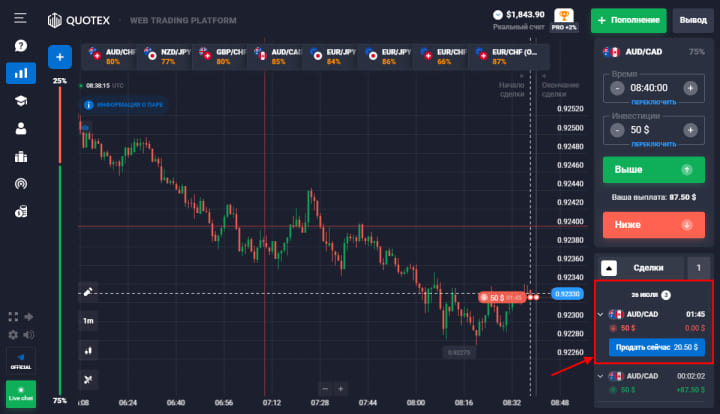
Task: Open the education graduation cap icon
Action: point(20,100)
